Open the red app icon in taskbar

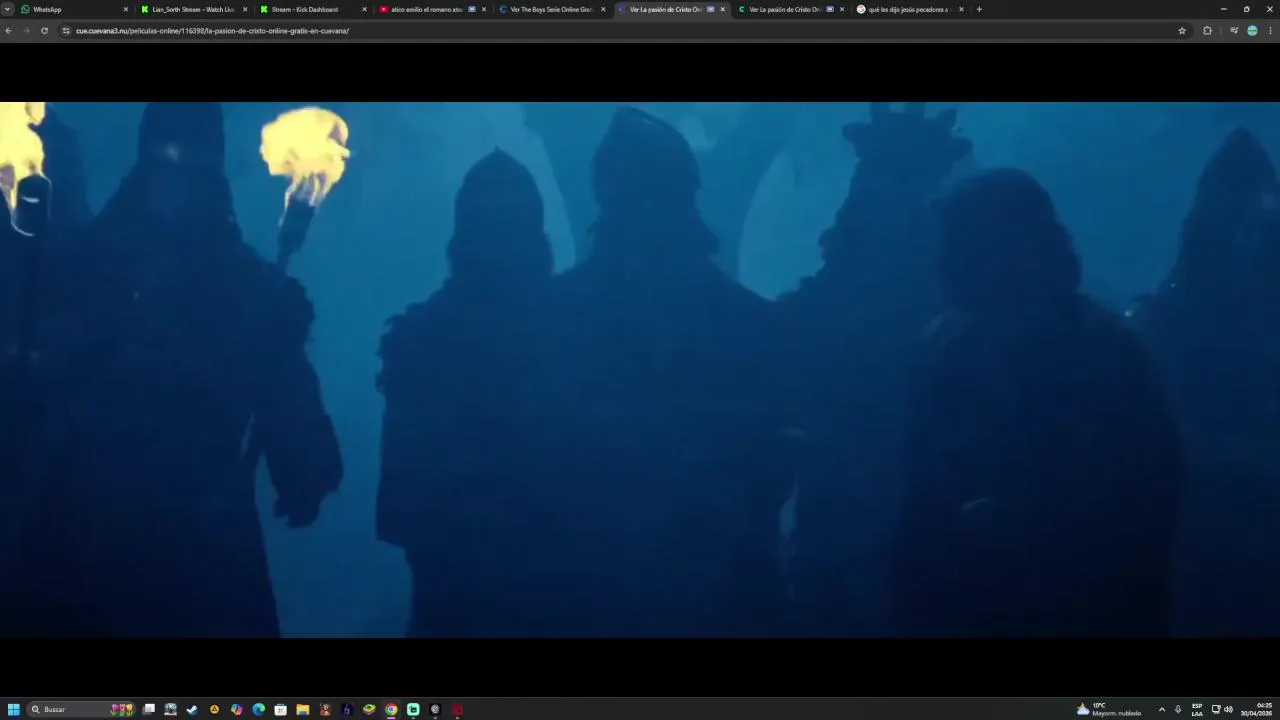tap(457, 709)
